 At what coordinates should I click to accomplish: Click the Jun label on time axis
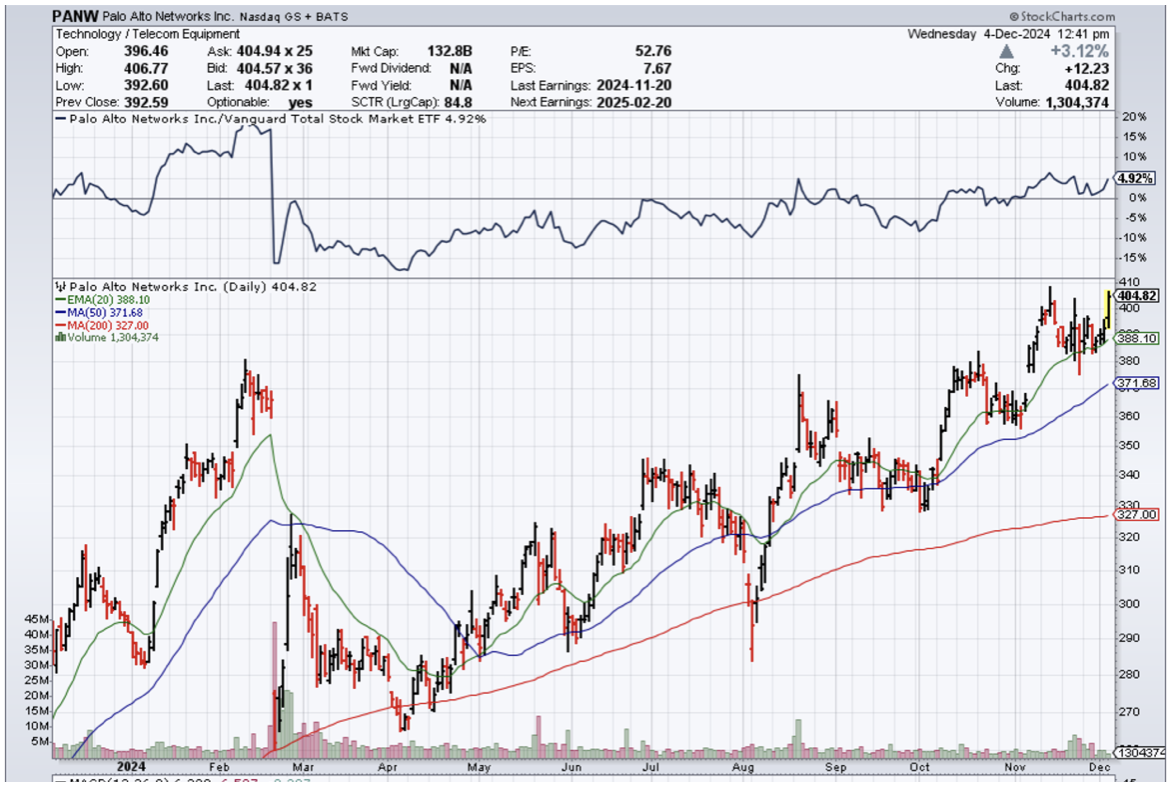pyautogui.click(x=571, y=767)
